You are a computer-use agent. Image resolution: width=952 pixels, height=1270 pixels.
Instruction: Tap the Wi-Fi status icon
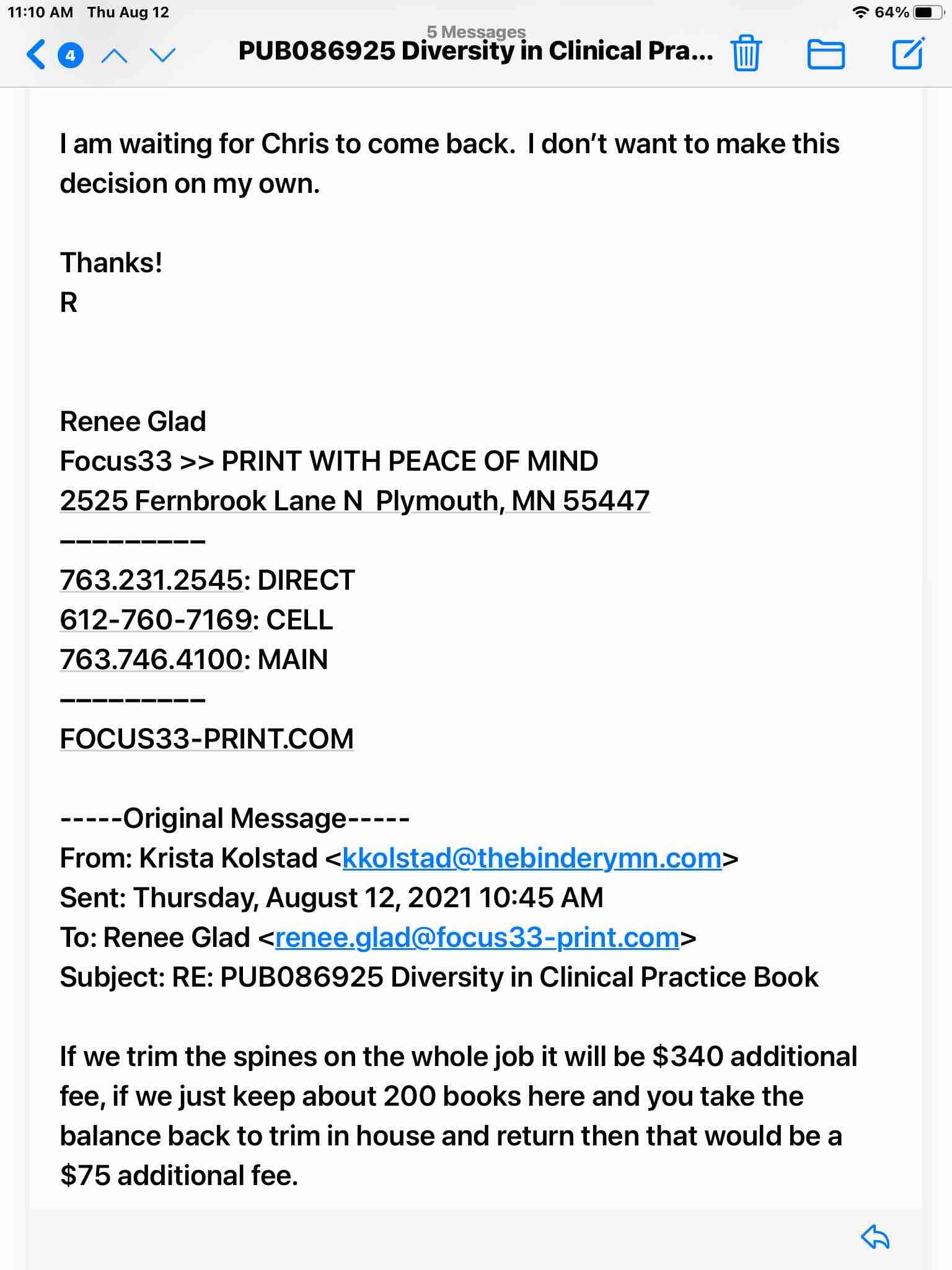pyautogui.click(x=860, y=12)
